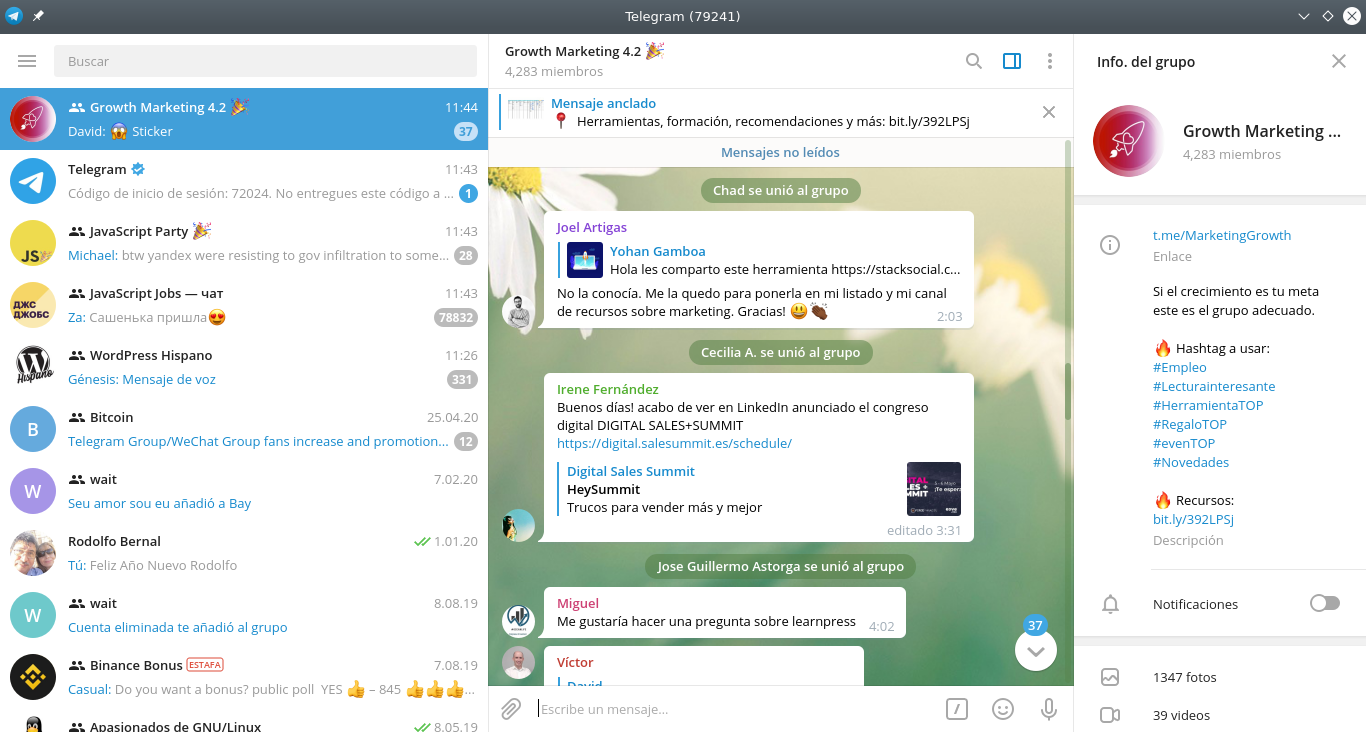This screenshot has width=1366, height=732.
Task: Click the Digital Sales Summit preview title
Action: 631,471
